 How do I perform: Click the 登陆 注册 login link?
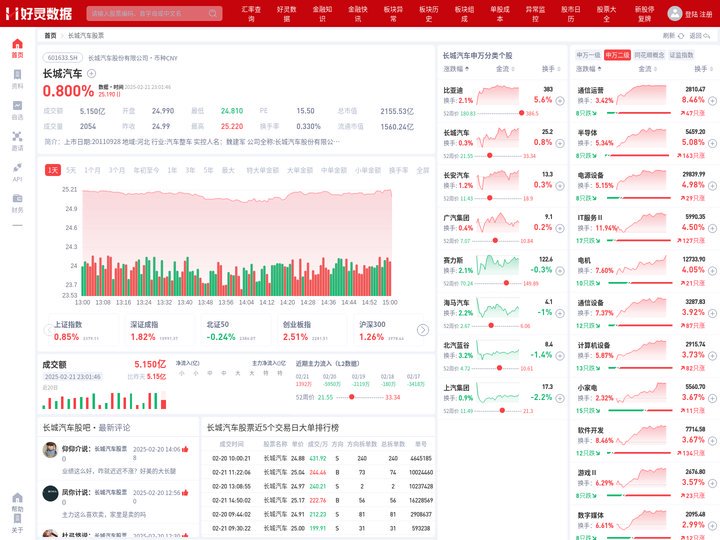698,14
